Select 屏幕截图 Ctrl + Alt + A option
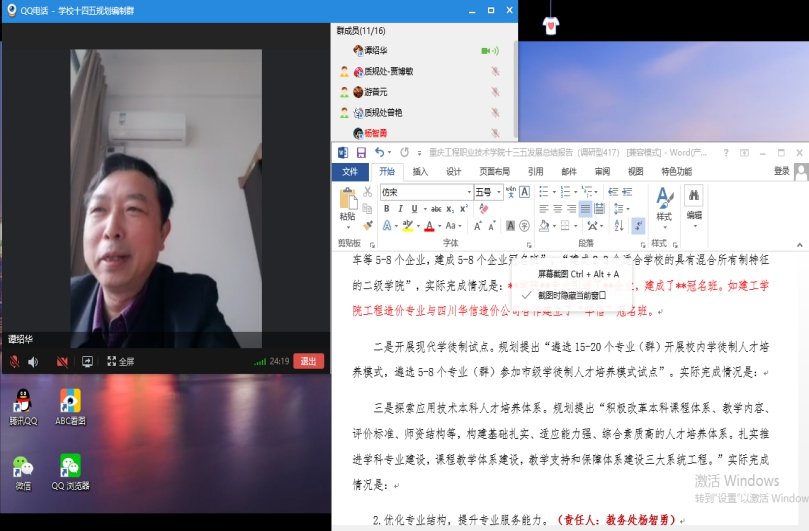Screen dimensions: 809x531 tap(578, 274)
